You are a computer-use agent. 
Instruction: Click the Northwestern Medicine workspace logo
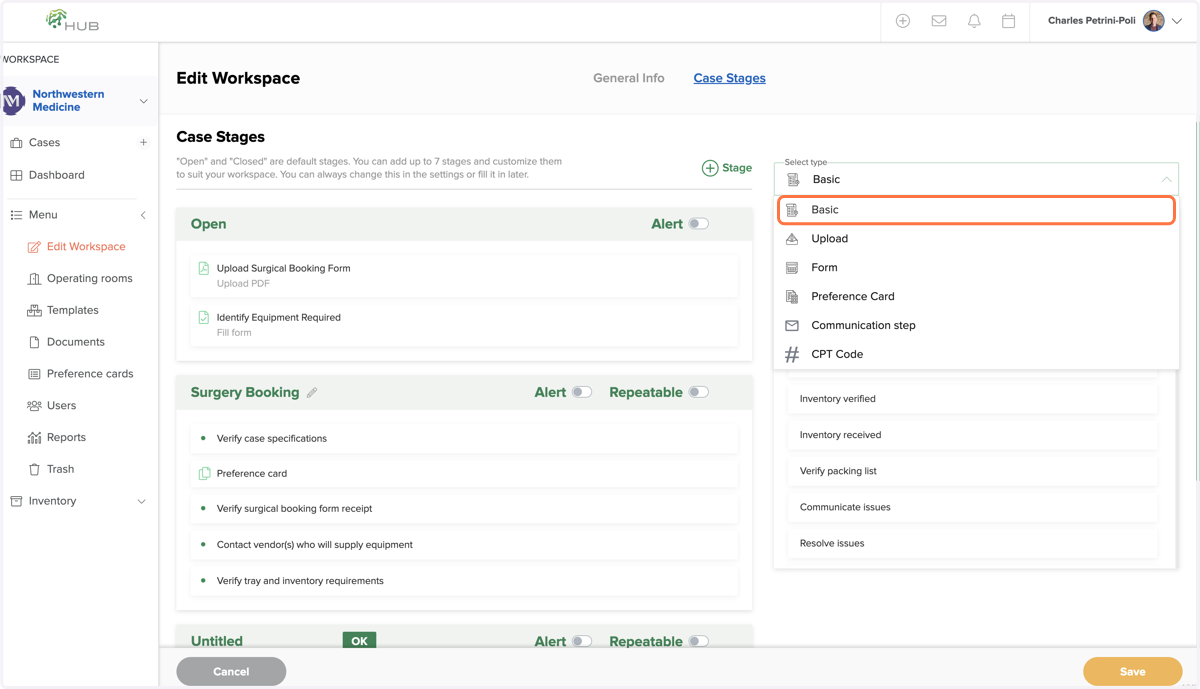click(x=13, y=101)
